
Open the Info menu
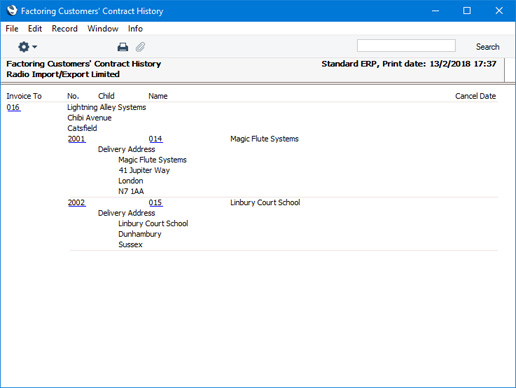135,29
